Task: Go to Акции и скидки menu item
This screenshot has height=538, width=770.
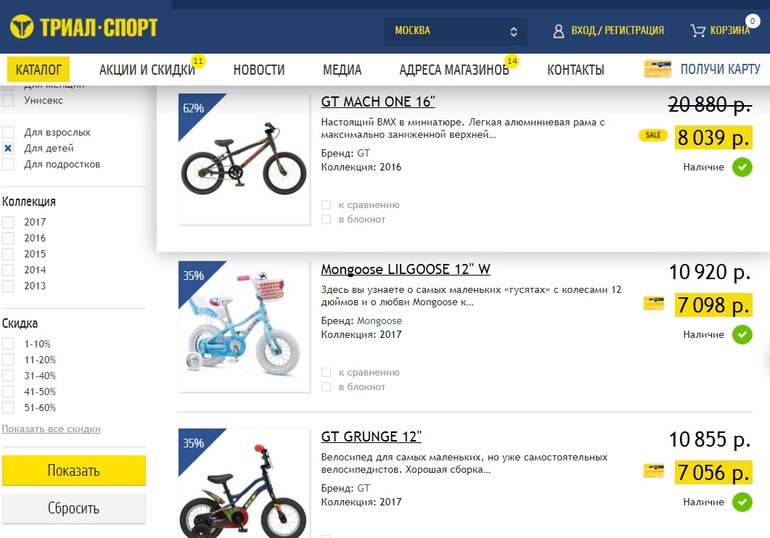Action: tap(147, 70)
